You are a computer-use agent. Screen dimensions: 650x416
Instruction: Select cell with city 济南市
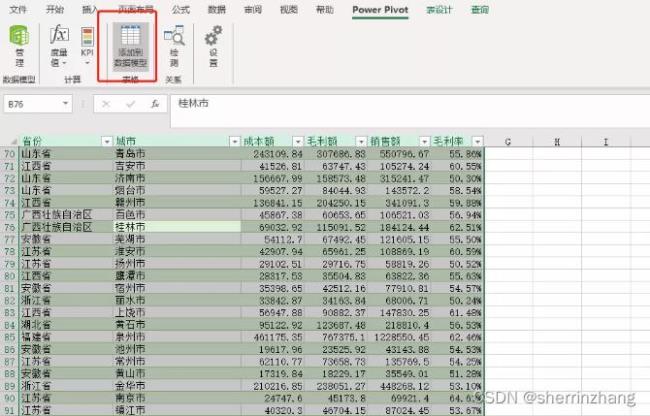177,178
